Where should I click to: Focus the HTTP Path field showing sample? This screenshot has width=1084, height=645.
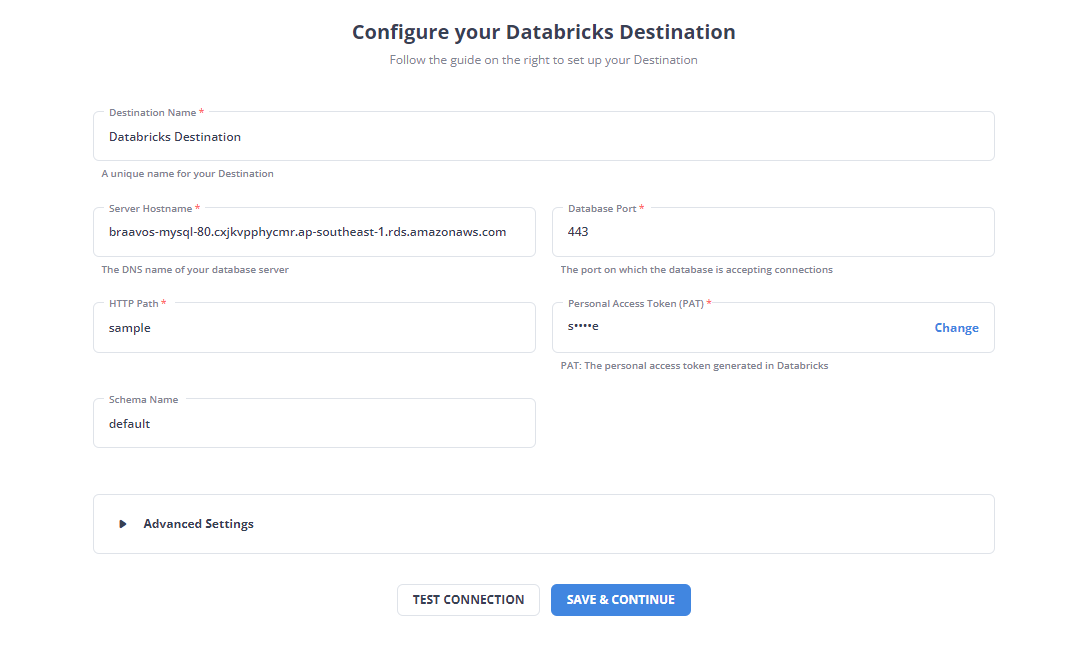[315, 328]
